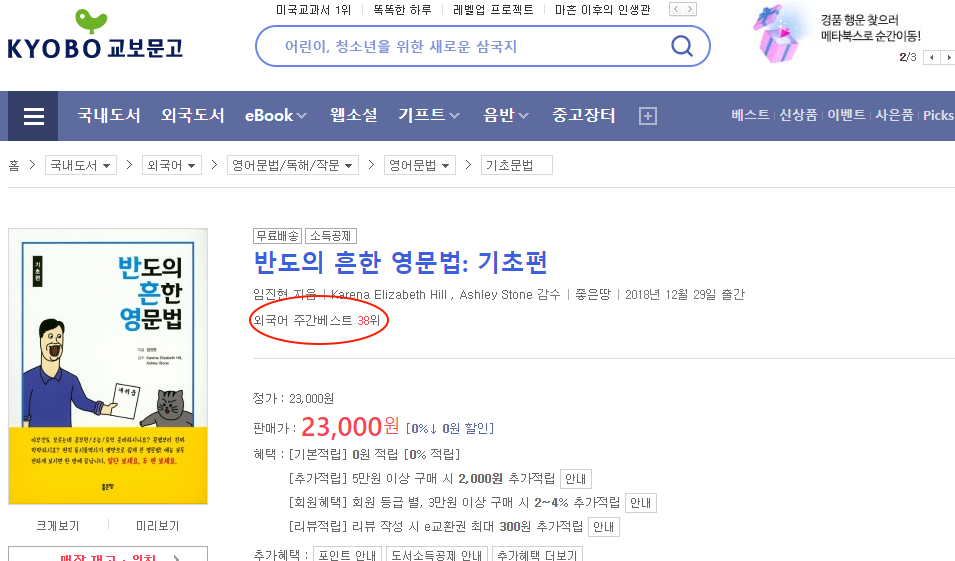Click 크게보기 under the cover
The image size is (955, 561).
point(58,526)
